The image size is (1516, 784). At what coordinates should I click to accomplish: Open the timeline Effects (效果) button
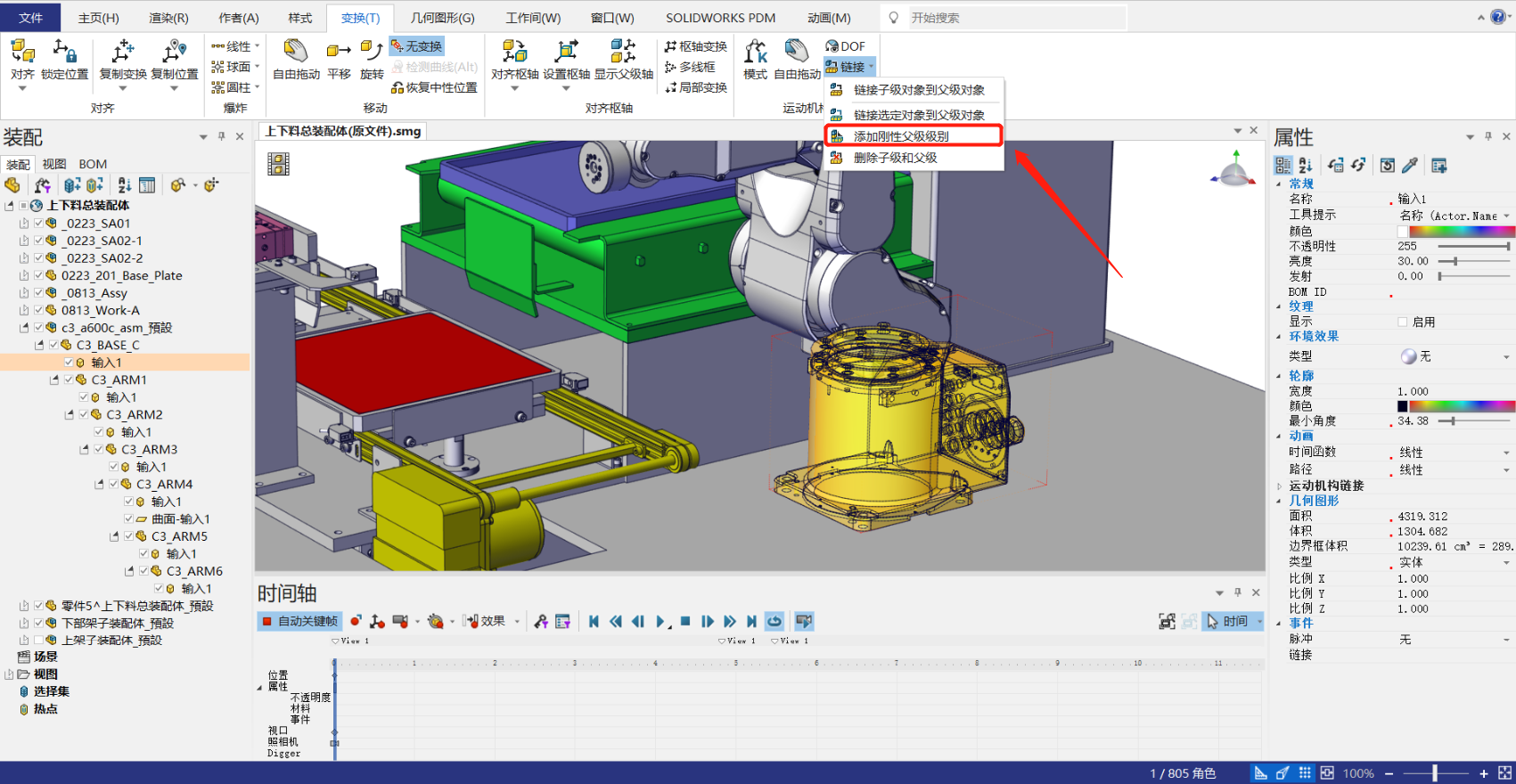[487, 621]
